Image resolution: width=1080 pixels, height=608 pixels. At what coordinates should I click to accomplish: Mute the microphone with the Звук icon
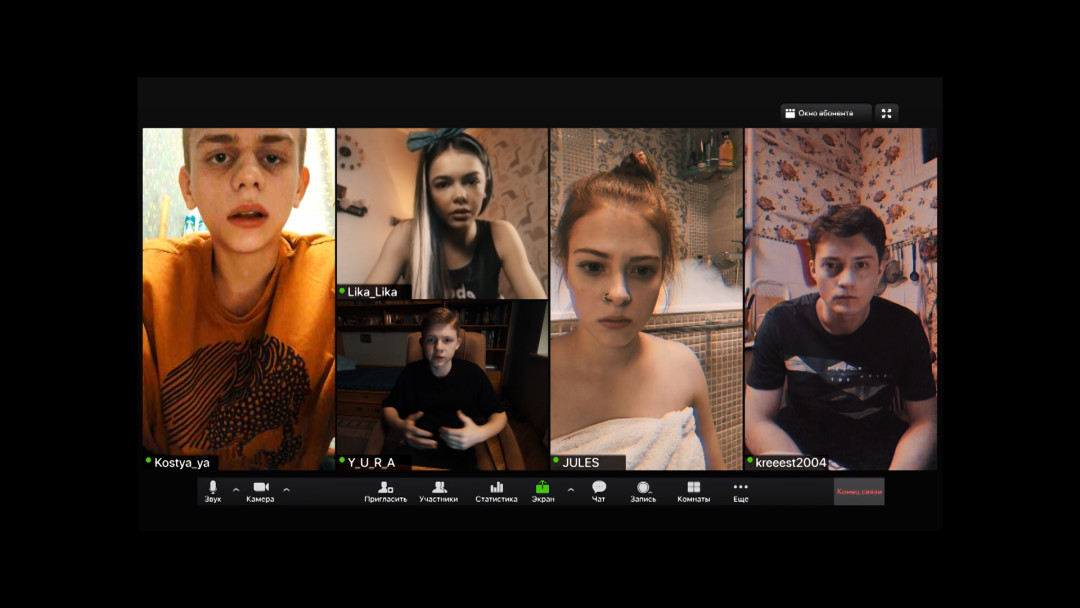[x=213, y=487]
